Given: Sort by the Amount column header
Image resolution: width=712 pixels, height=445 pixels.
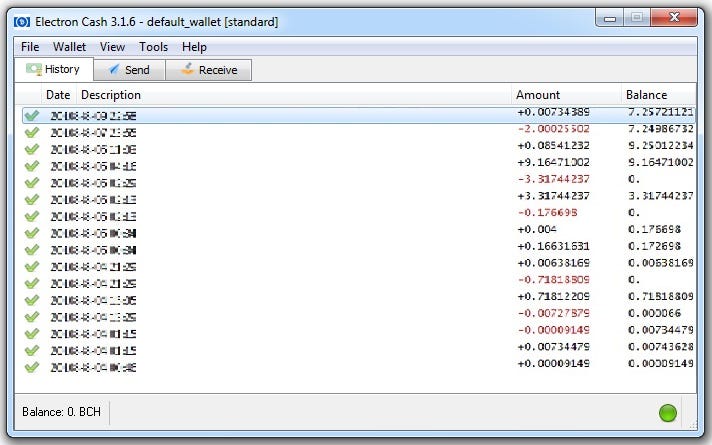Looking at the screenshot, I should (x=566, y=95).
